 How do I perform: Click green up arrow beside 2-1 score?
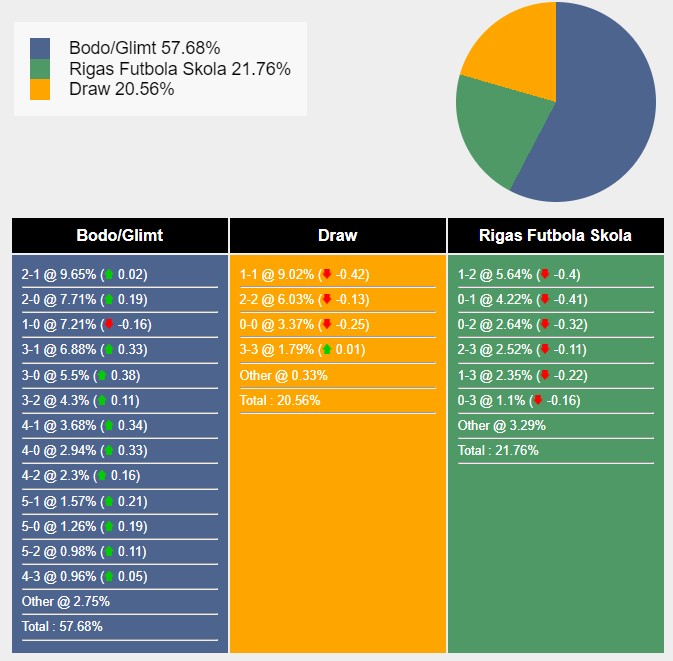pos(109,274)
